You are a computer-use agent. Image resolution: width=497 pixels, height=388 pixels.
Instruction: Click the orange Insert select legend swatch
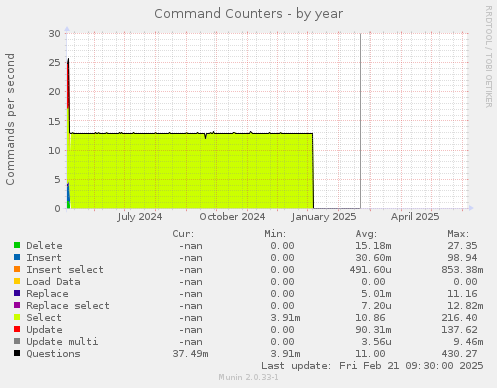pyautogui.click(x=17, y=269)
